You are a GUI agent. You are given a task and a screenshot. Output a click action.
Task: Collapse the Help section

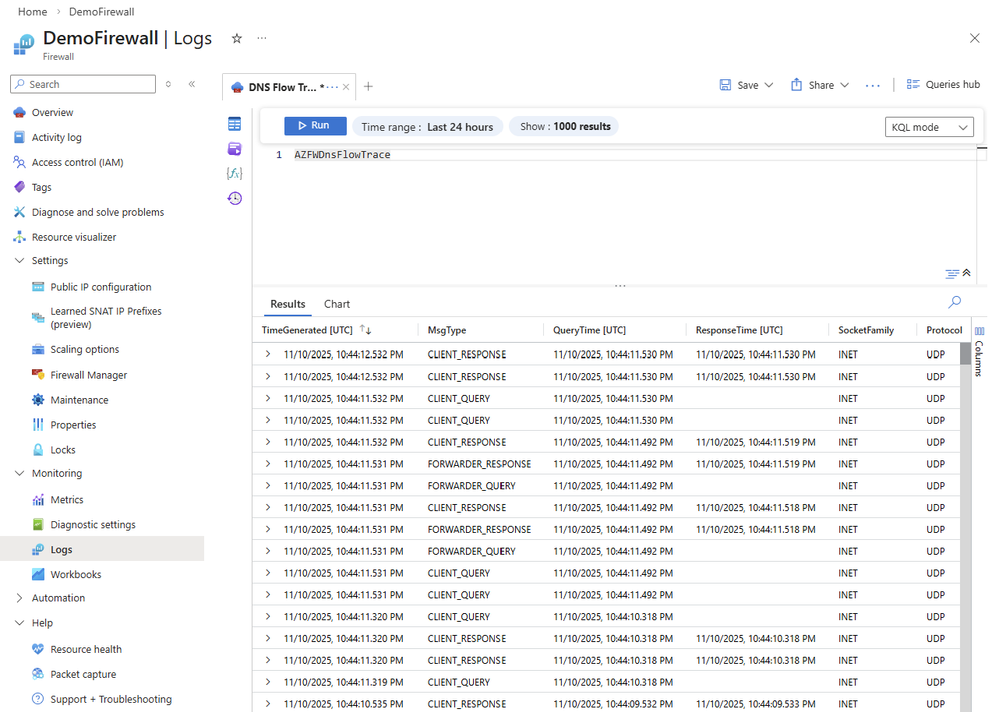19,623
